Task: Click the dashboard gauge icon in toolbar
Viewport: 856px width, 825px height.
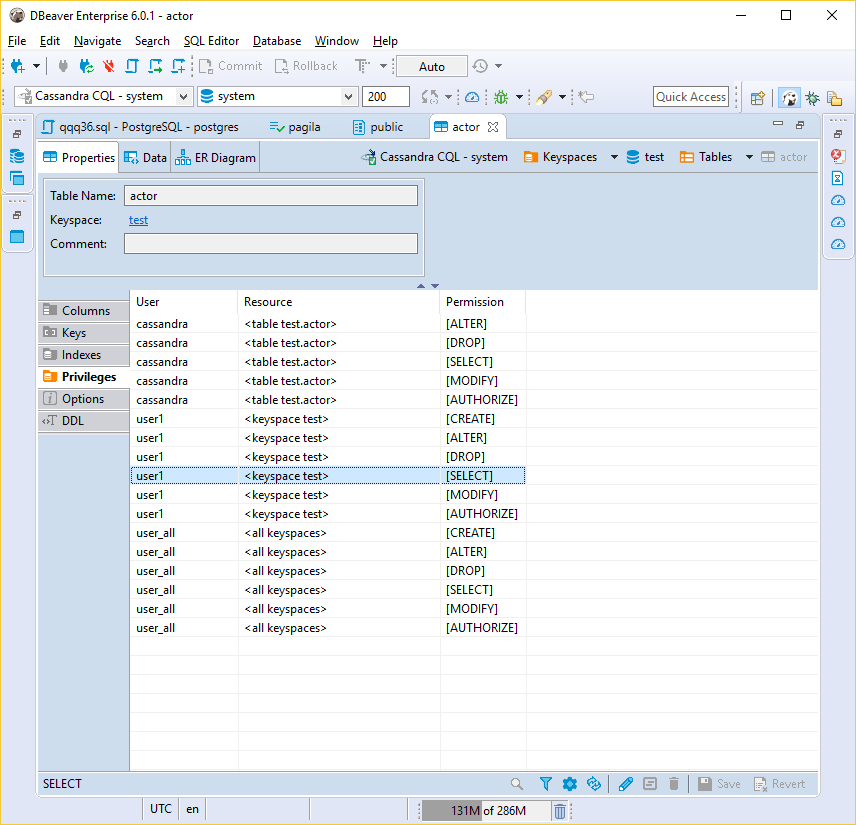Action: 472,97
